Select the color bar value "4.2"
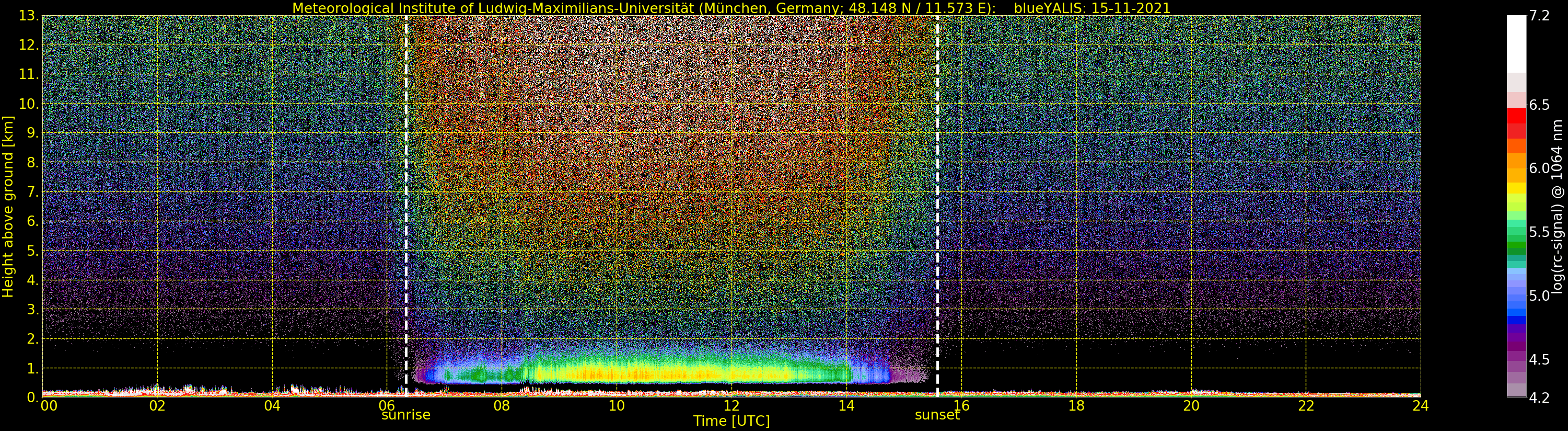The image size is (1568, 431). tap(1539, 398)
